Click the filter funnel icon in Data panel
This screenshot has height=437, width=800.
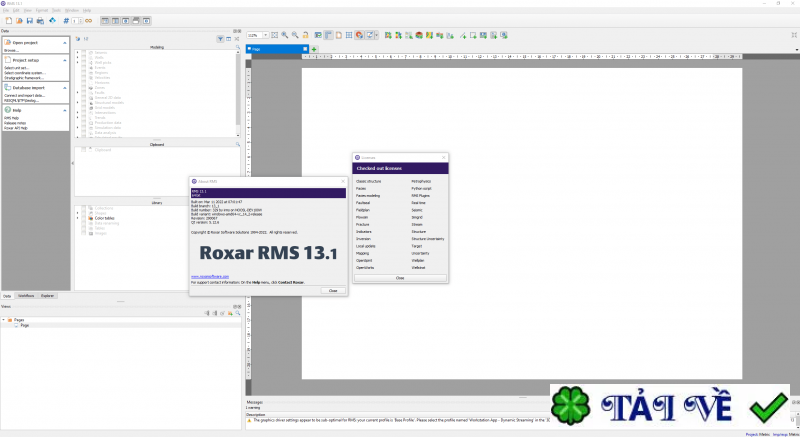(x=220, y=39)
